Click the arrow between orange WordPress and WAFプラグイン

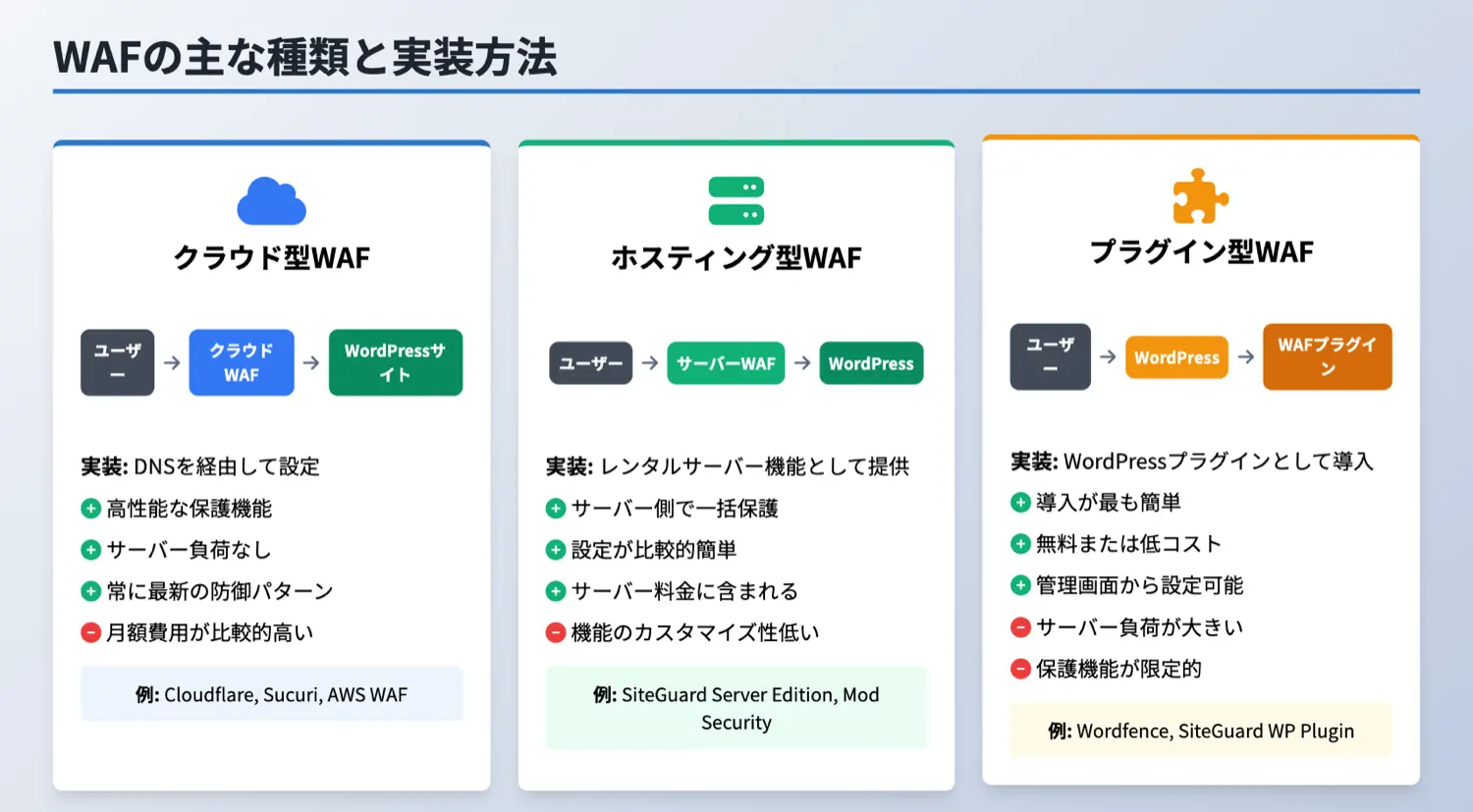(1246, 356)
